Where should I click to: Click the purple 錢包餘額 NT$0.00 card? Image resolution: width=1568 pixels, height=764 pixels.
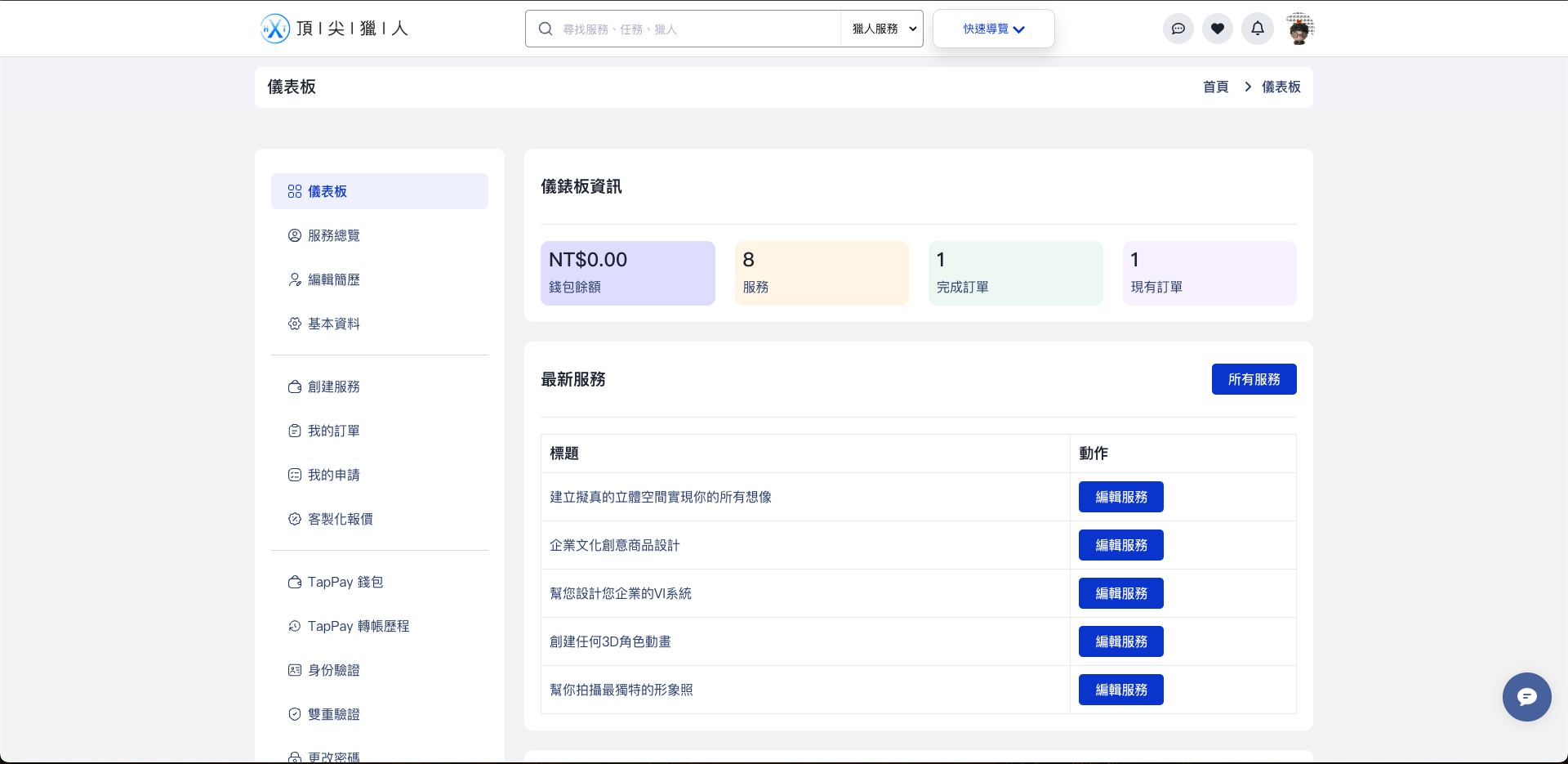point(627,273)
